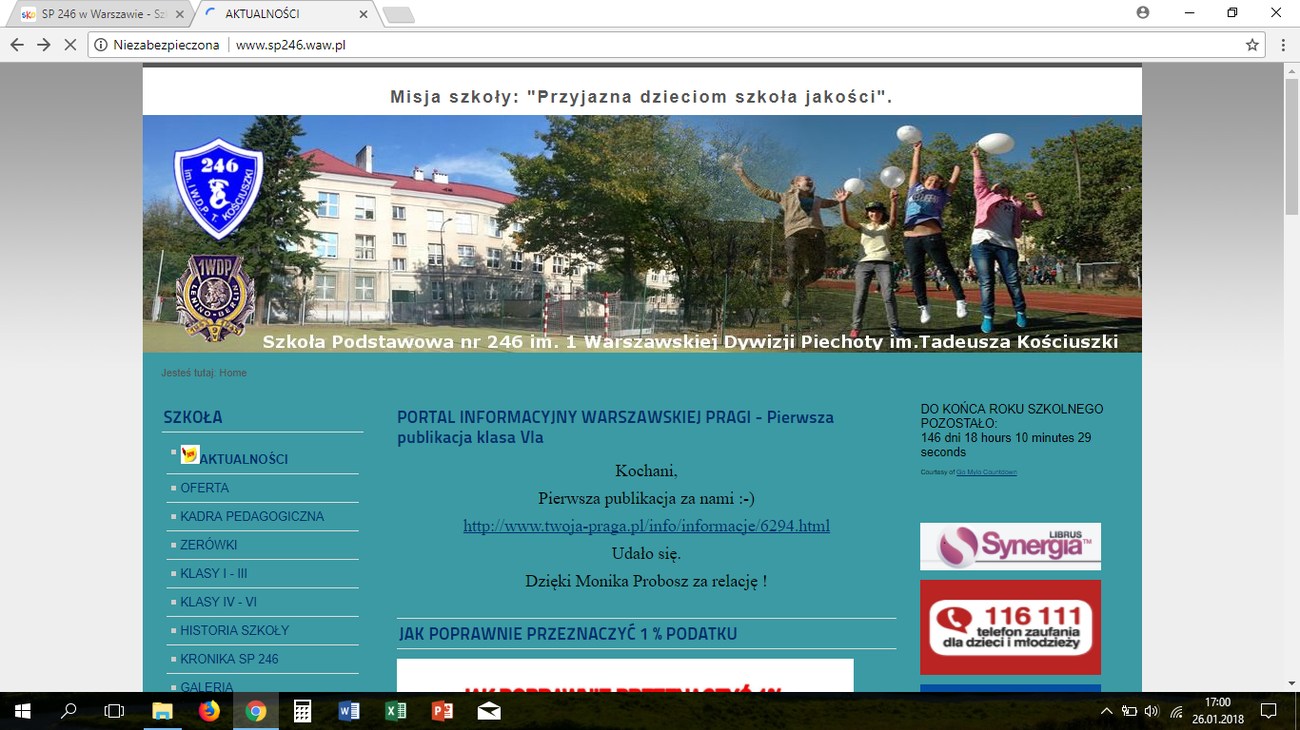The width and height of the screenshot is (1300, 730).
Task: Open KLASY IV - VI menu item
Action: click(219, 602)
